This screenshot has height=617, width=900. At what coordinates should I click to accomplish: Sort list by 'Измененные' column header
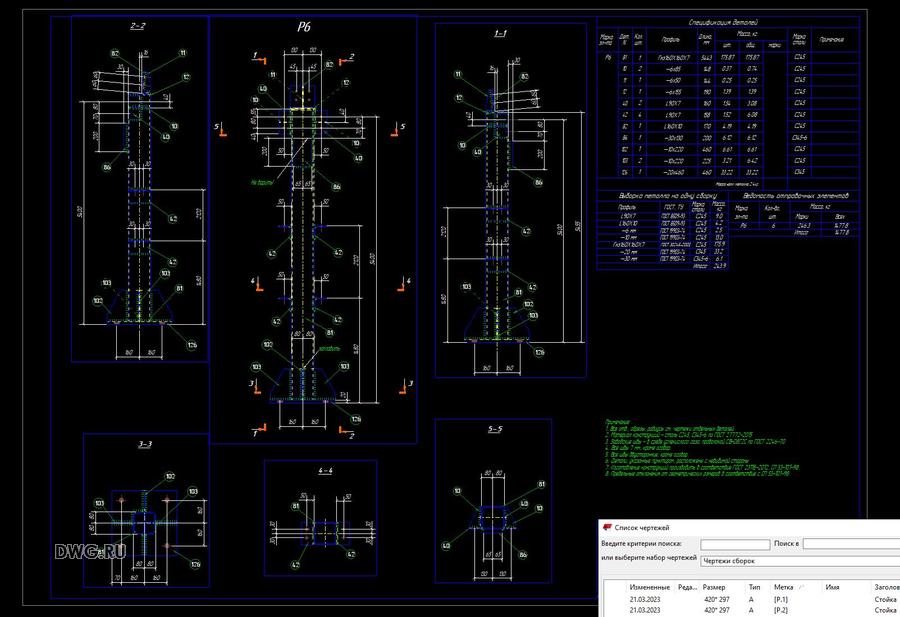[x=650, y=588]
